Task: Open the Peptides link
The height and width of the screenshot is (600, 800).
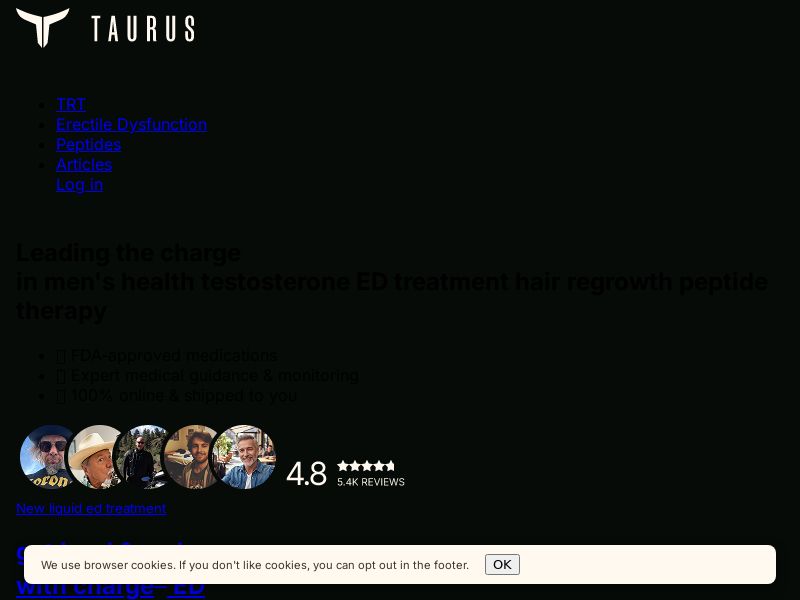Action: click(88, 144)
